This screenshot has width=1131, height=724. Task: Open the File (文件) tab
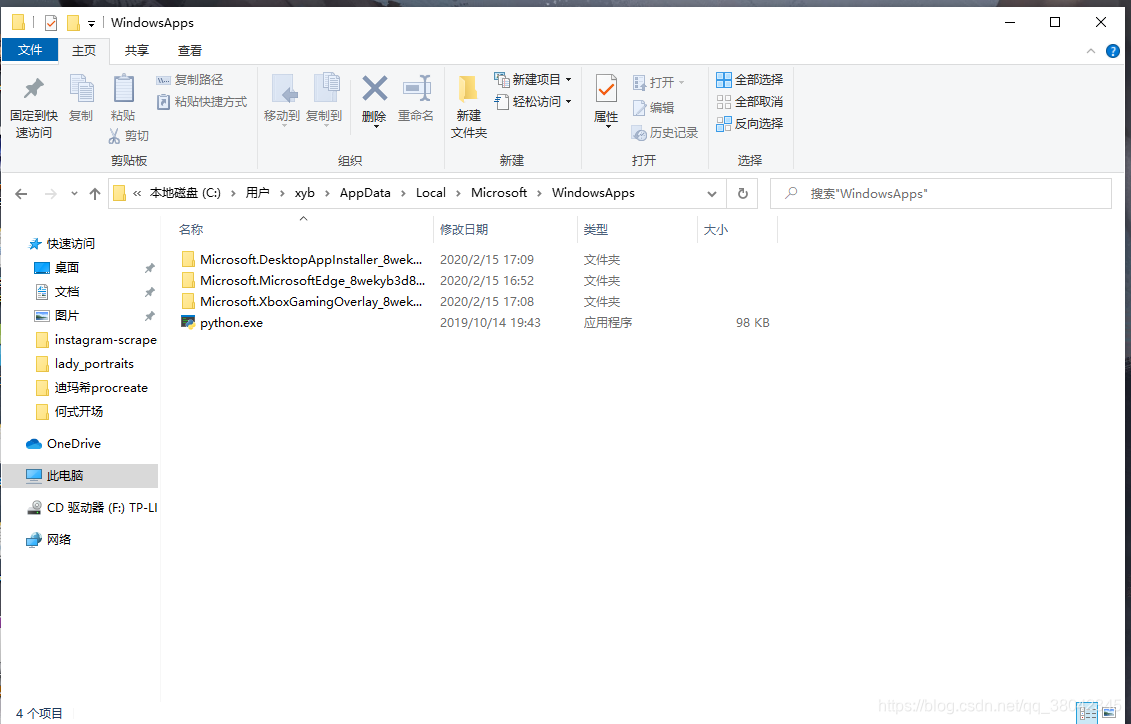[30, 50]
